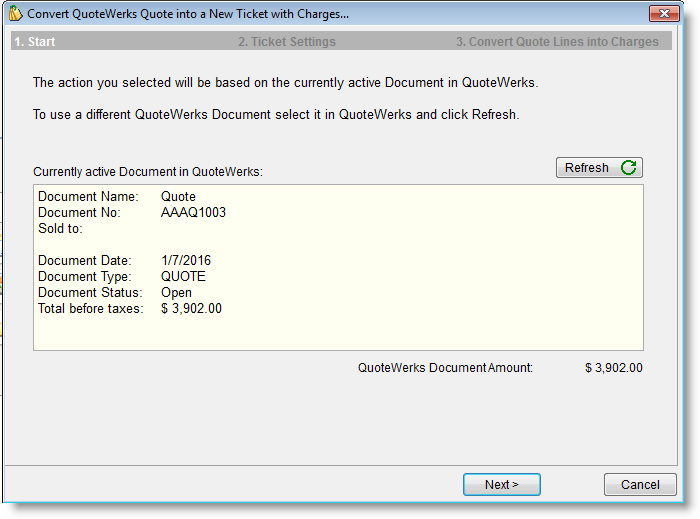Click the 'QuoteWerks Document Amount:' label
This screenshot has width=700, height=519.
445,368
